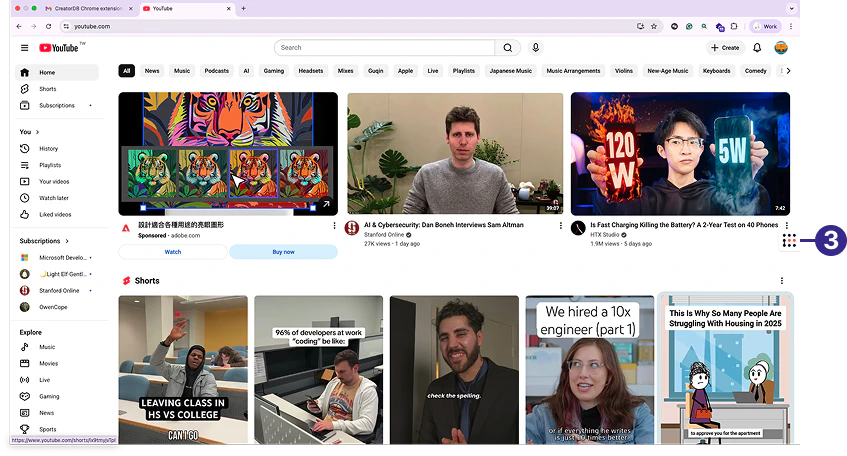Open the hamburger guide menu
847x456 pixels.
24,48
